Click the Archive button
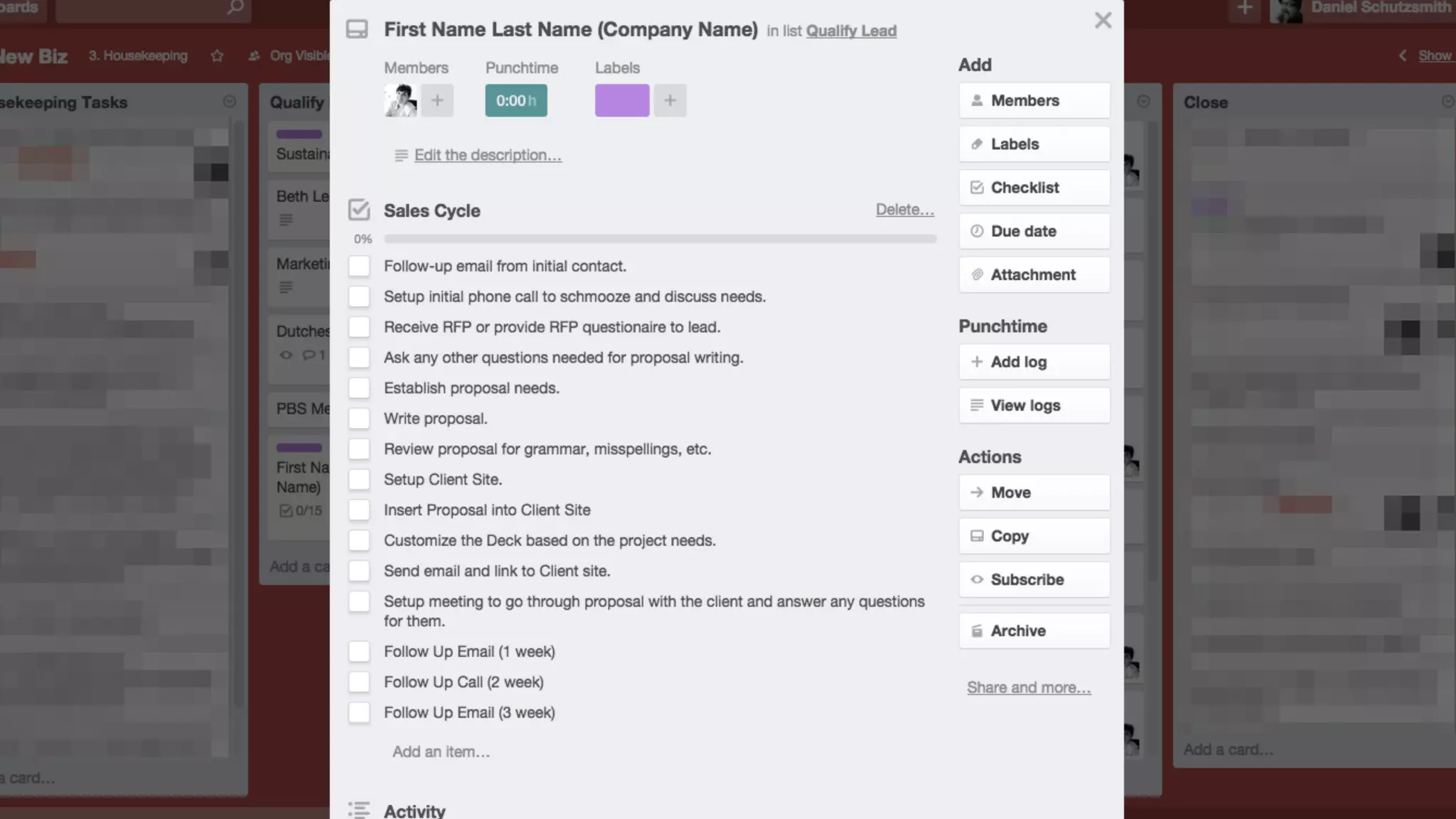The image size is (1456, 819). [x=1034, y=631]
